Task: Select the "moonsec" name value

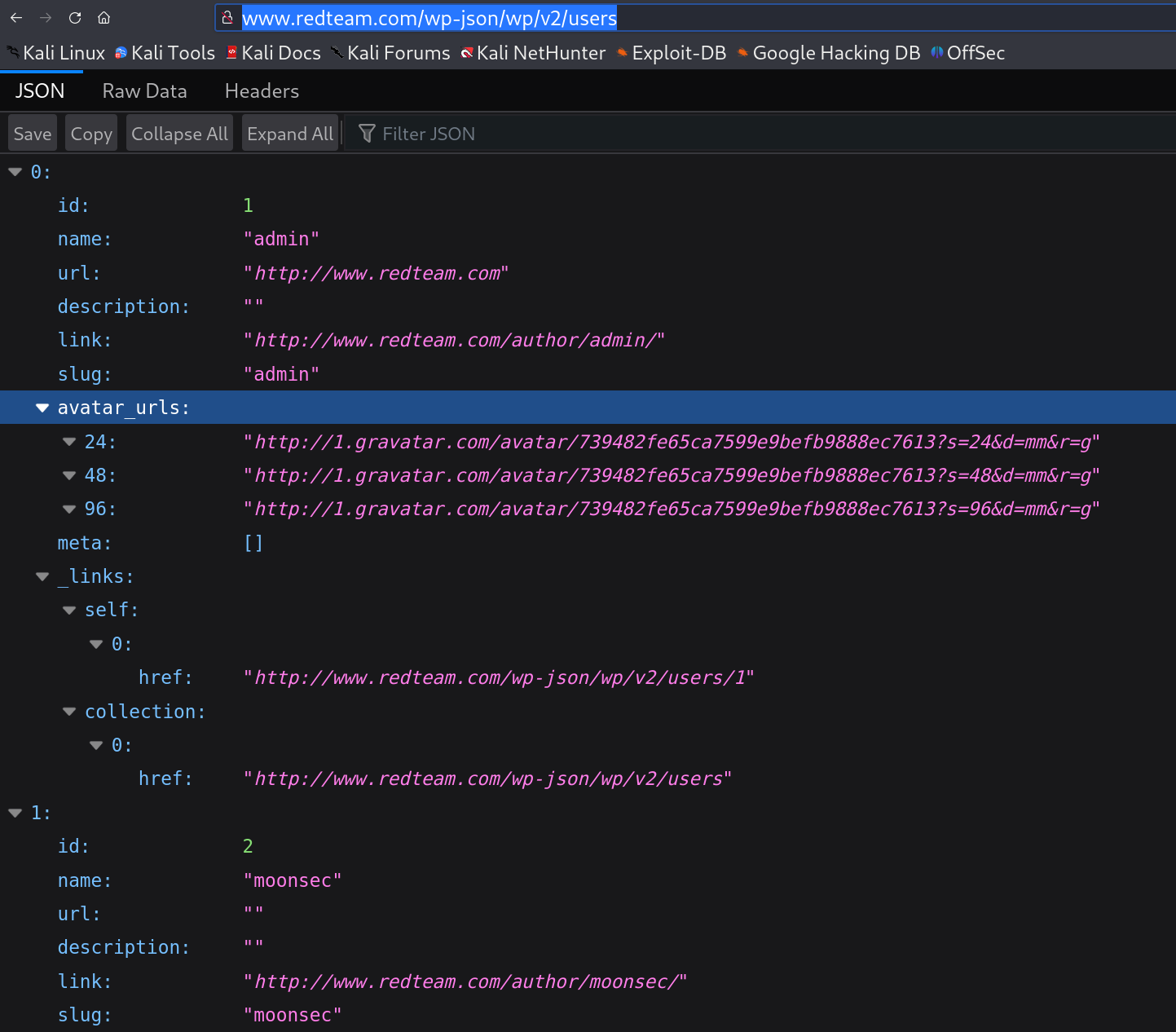Action: tap(293, 880)
